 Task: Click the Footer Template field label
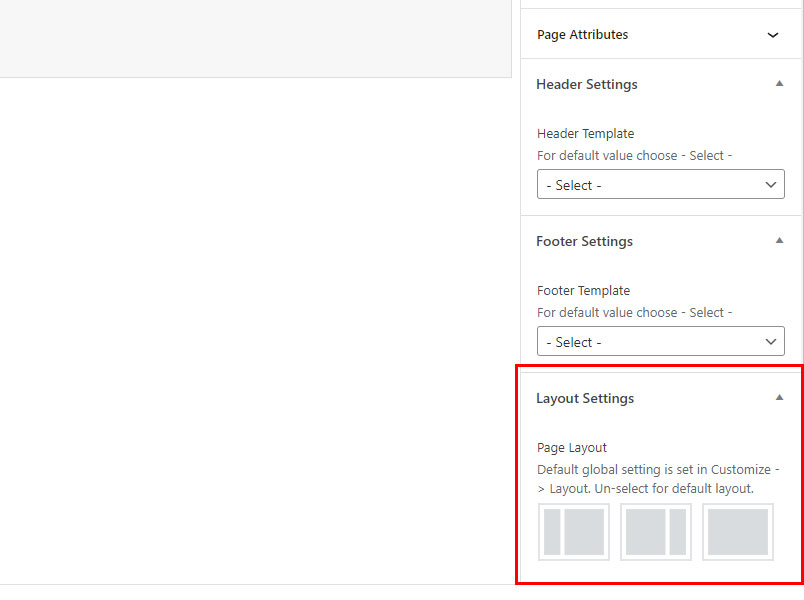pos(584,290)
